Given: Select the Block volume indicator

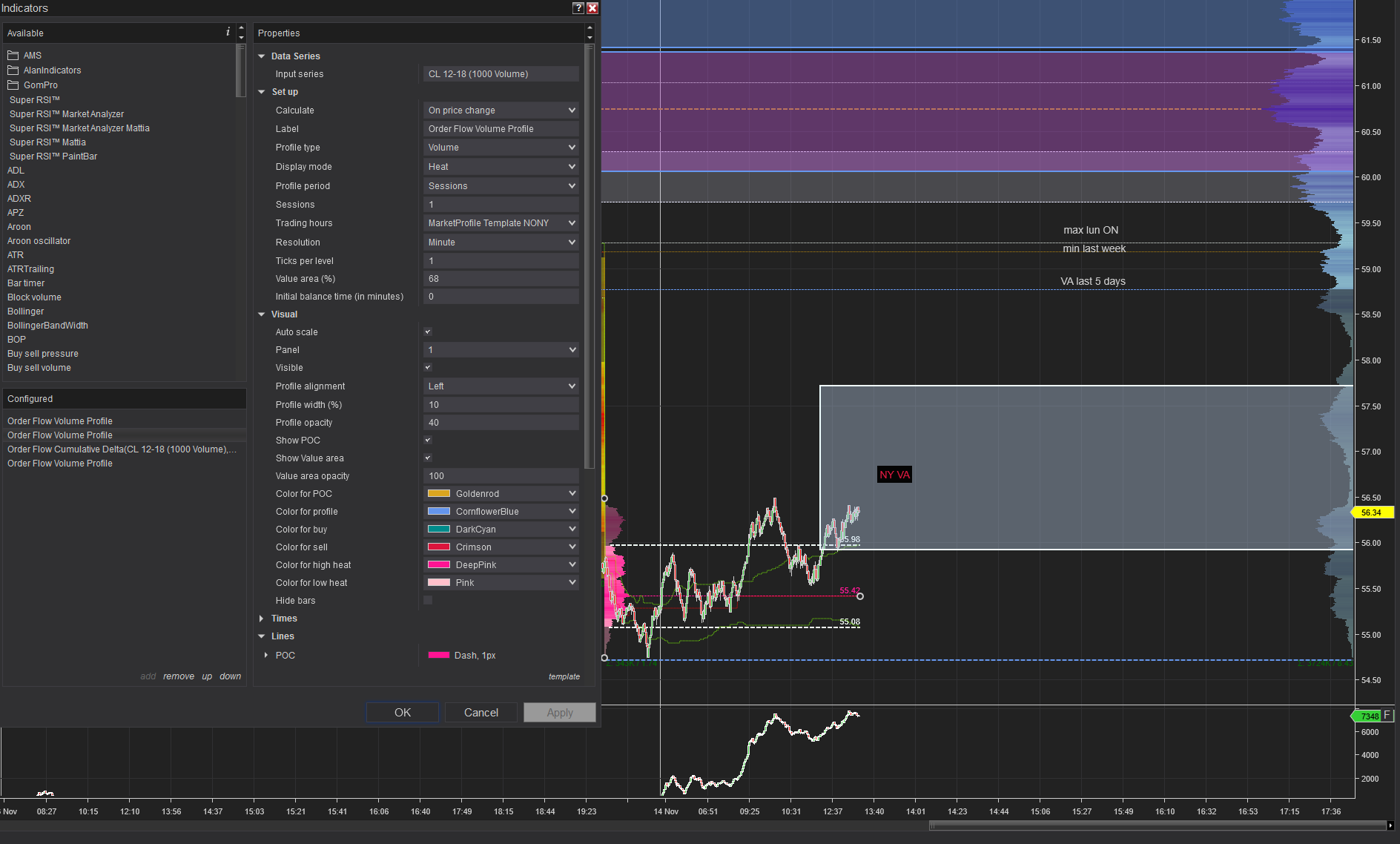Looking at the screenshot, I should pos(34,297).
